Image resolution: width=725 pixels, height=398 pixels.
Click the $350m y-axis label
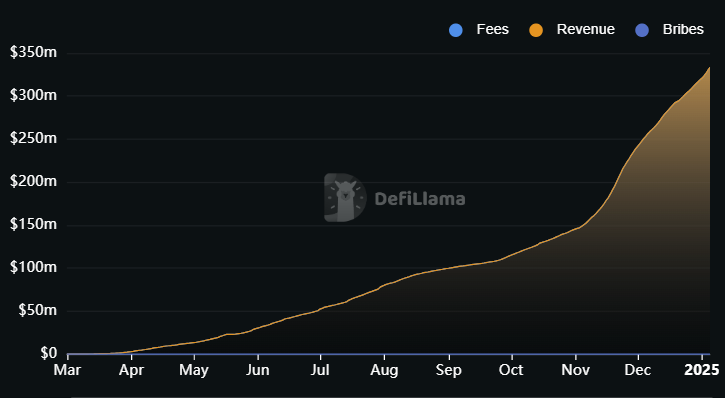[33, 52]
